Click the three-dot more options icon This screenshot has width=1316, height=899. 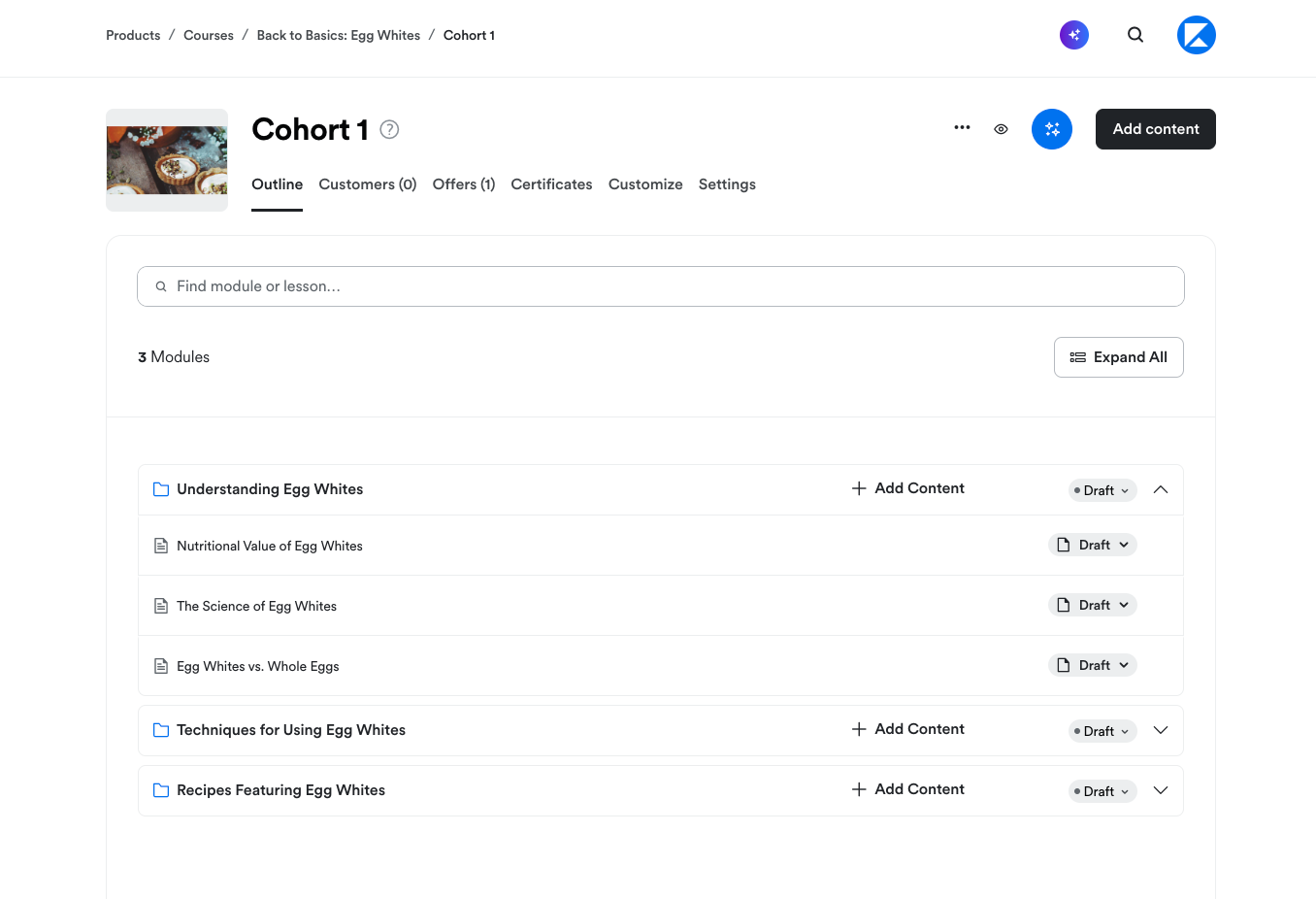962,128
